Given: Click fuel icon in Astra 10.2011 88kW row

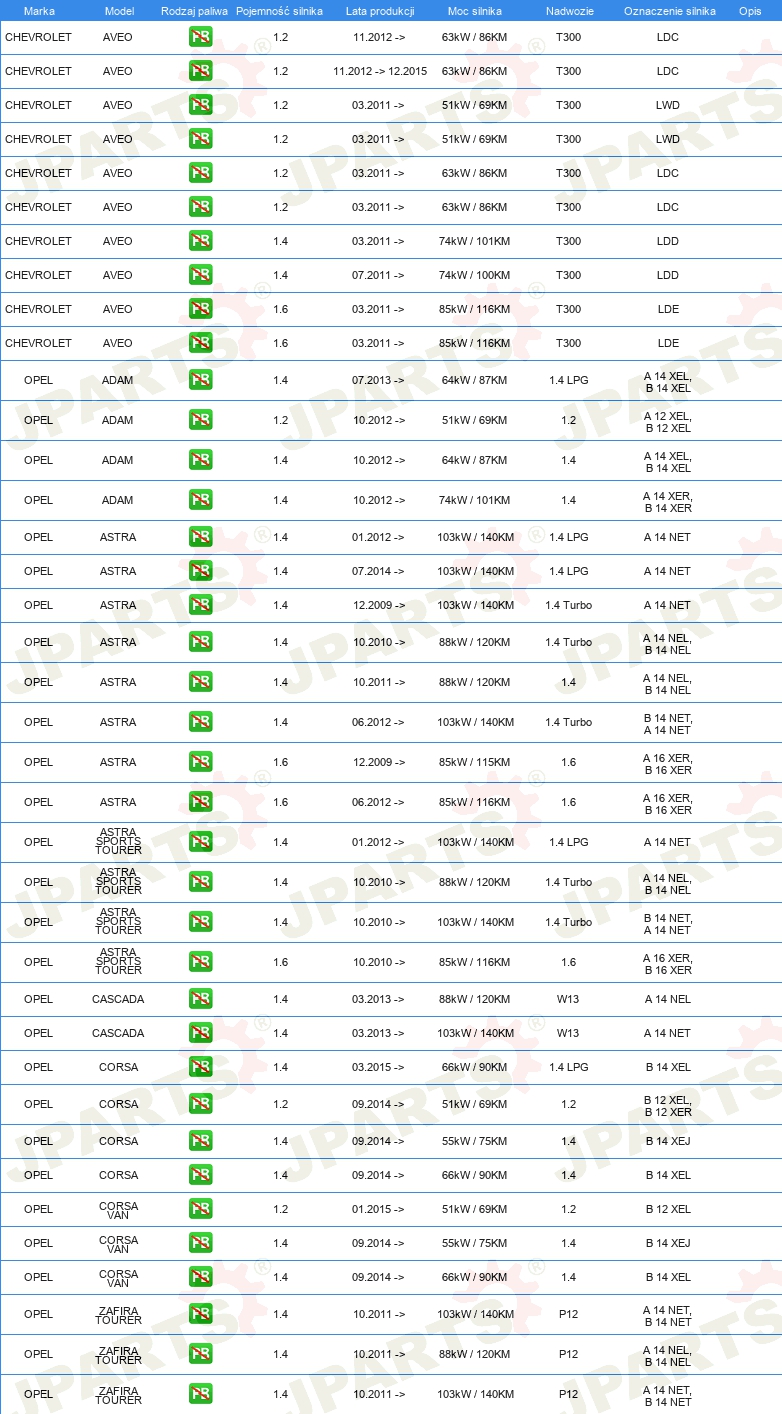Looking at the screenshot, I should [200, 682].
